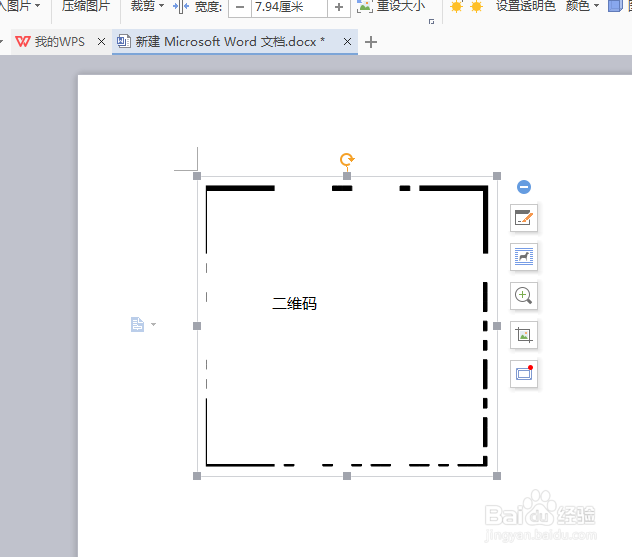Click the orange rotate handle above image
This screenshot has height=557, width=632.
click(347, 160)
